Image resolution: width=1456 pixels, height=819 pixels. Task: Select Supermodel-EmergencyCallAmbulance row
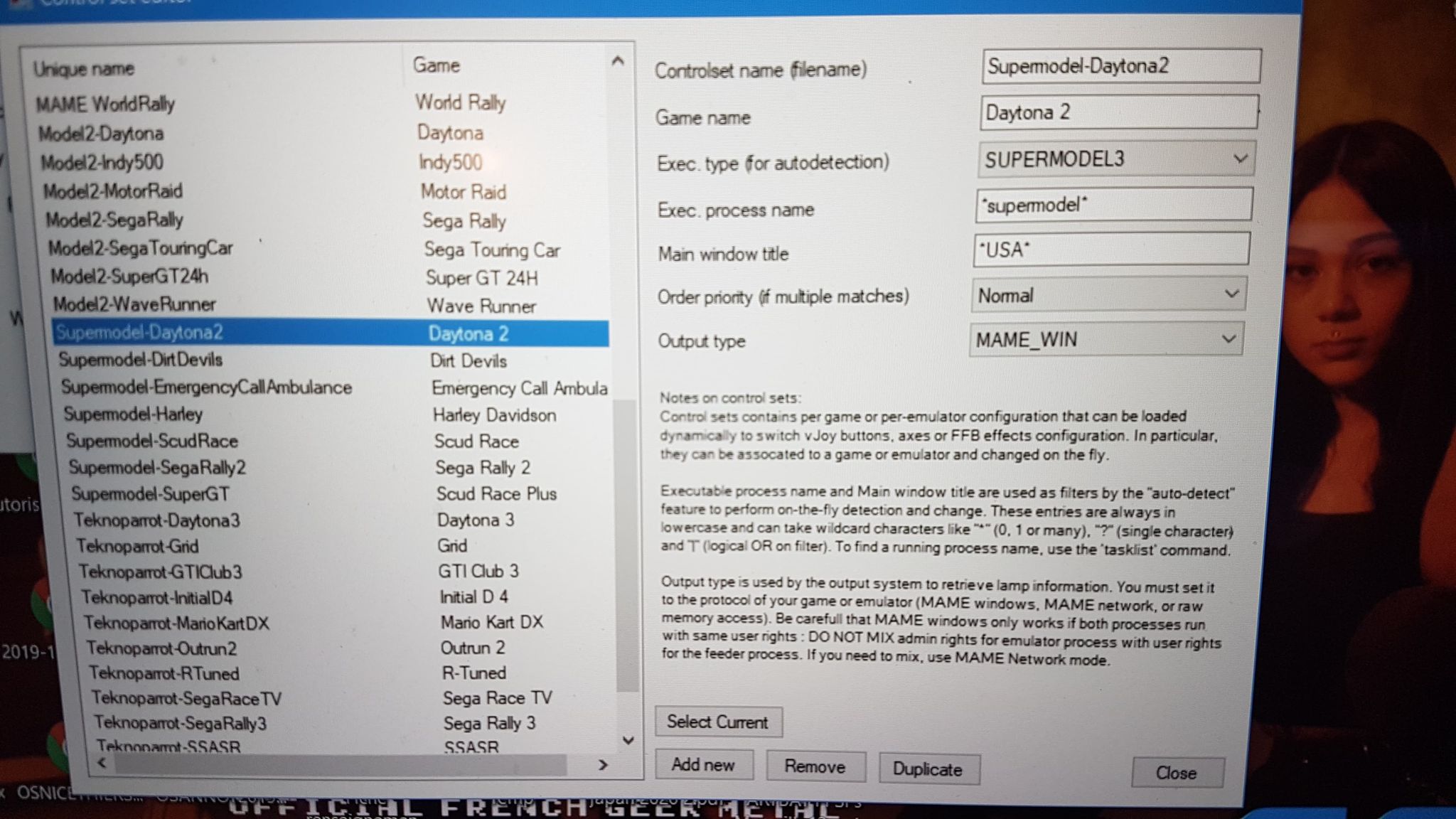[x=334, y=387]
